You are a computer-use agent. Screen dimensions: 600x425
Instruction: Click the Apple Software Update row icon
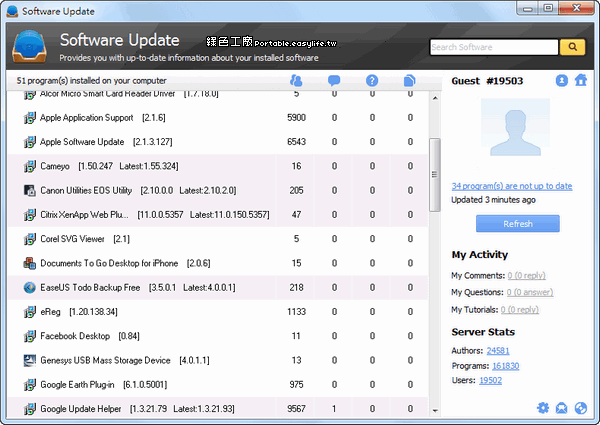coord(30,142)
